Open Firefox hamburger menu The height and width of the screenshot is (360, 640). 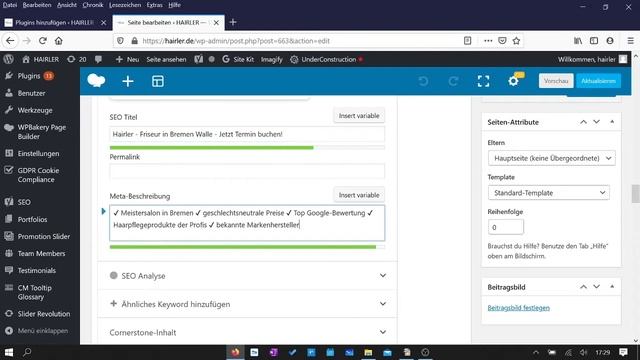[631, 41]
